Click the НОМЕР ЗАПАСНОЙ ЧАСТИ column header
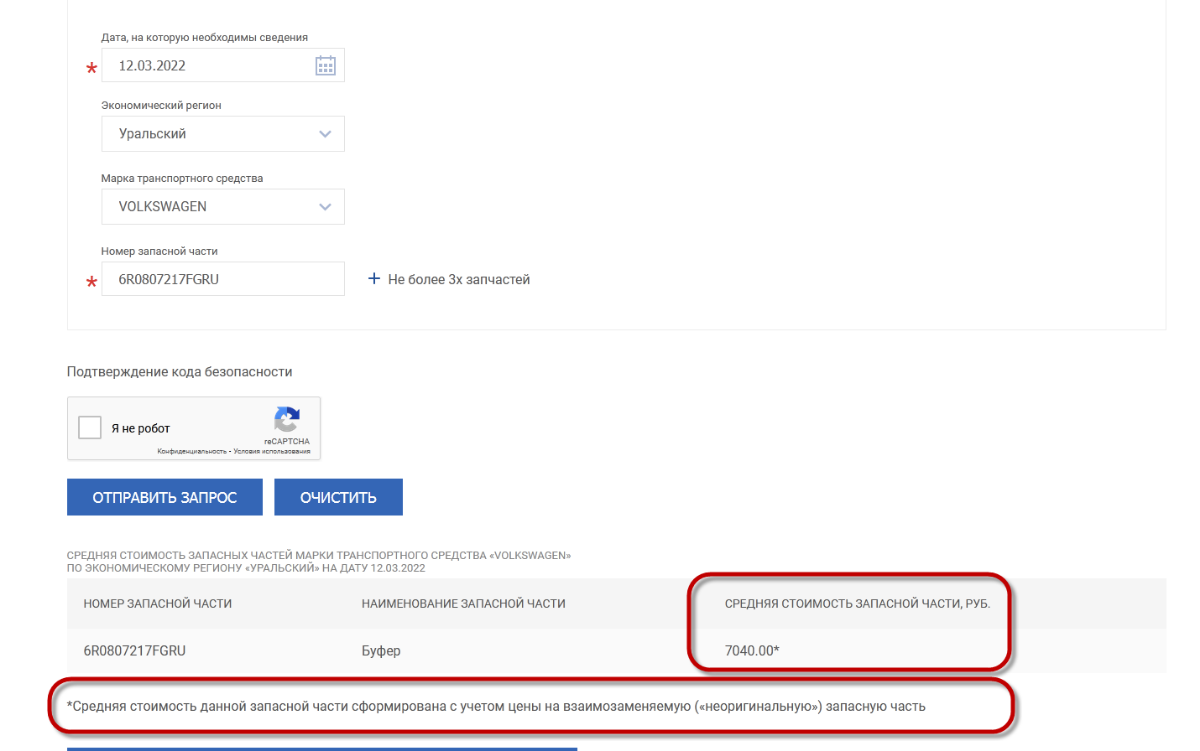The width and height of the screenshot is (1200, 751). tap(158, 604)
